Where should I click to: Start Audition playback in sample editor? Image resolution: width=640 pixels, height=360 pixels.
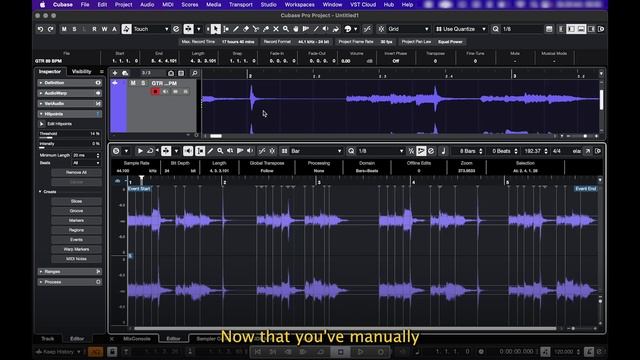[140, 151]
